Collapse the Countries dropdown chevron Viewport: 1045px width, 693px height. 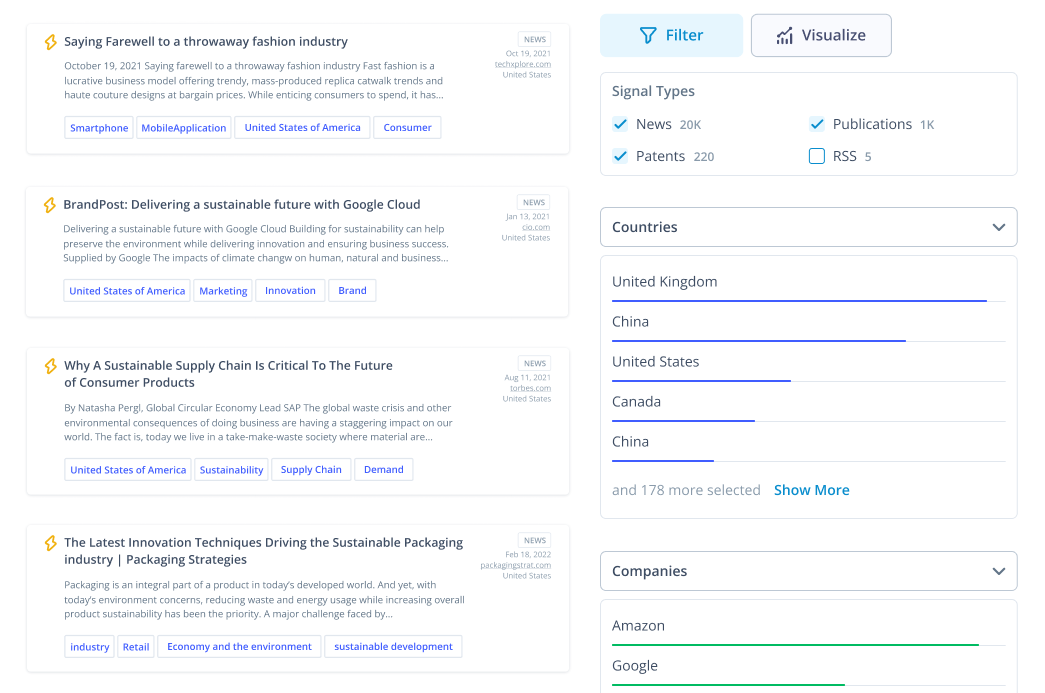[x=998, y=227]
